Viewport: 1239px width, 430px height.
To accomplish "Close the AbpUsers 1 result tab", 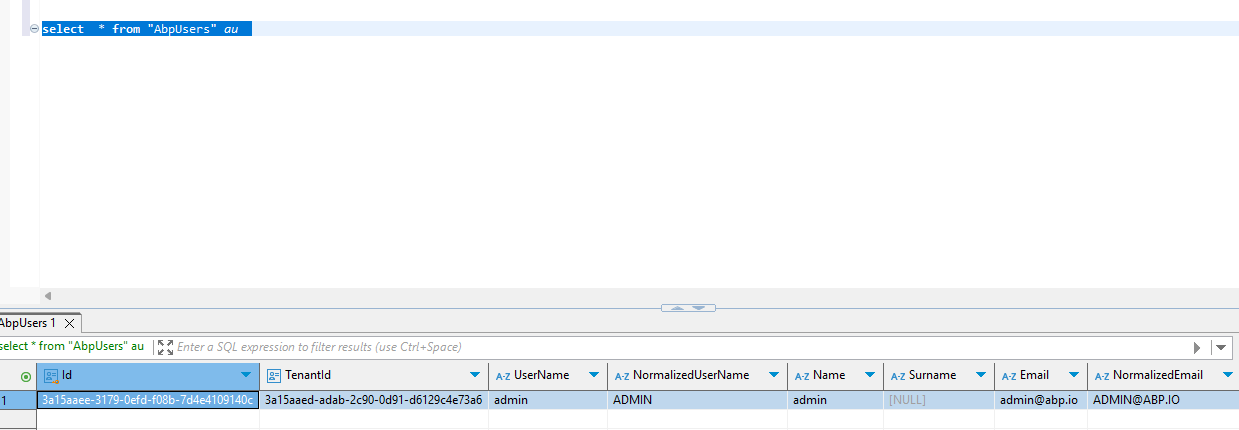I will pos(69,324).
